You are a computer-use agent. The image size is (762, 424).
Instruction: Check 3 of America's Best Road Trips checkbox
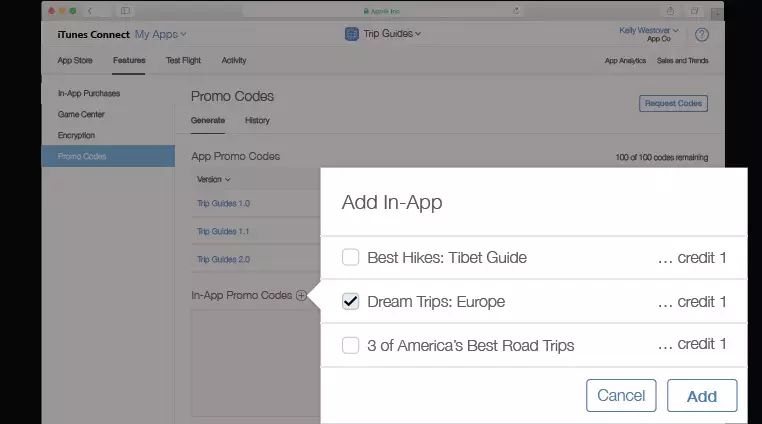coord(350,345)
